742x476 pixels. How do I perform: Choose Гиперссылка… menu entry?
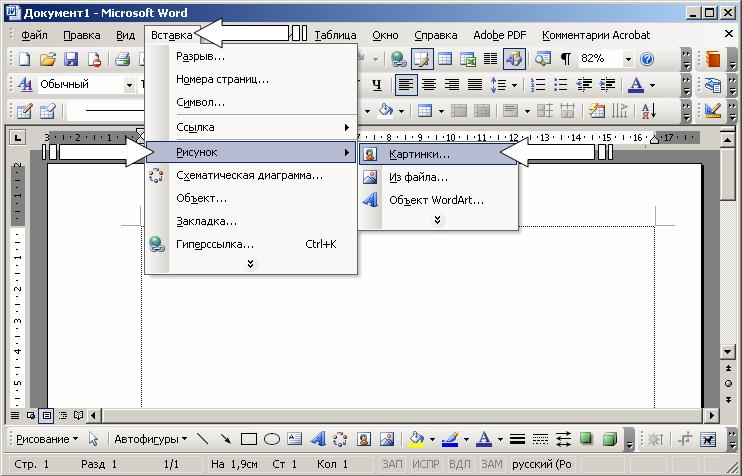click(x=251, y=244)
